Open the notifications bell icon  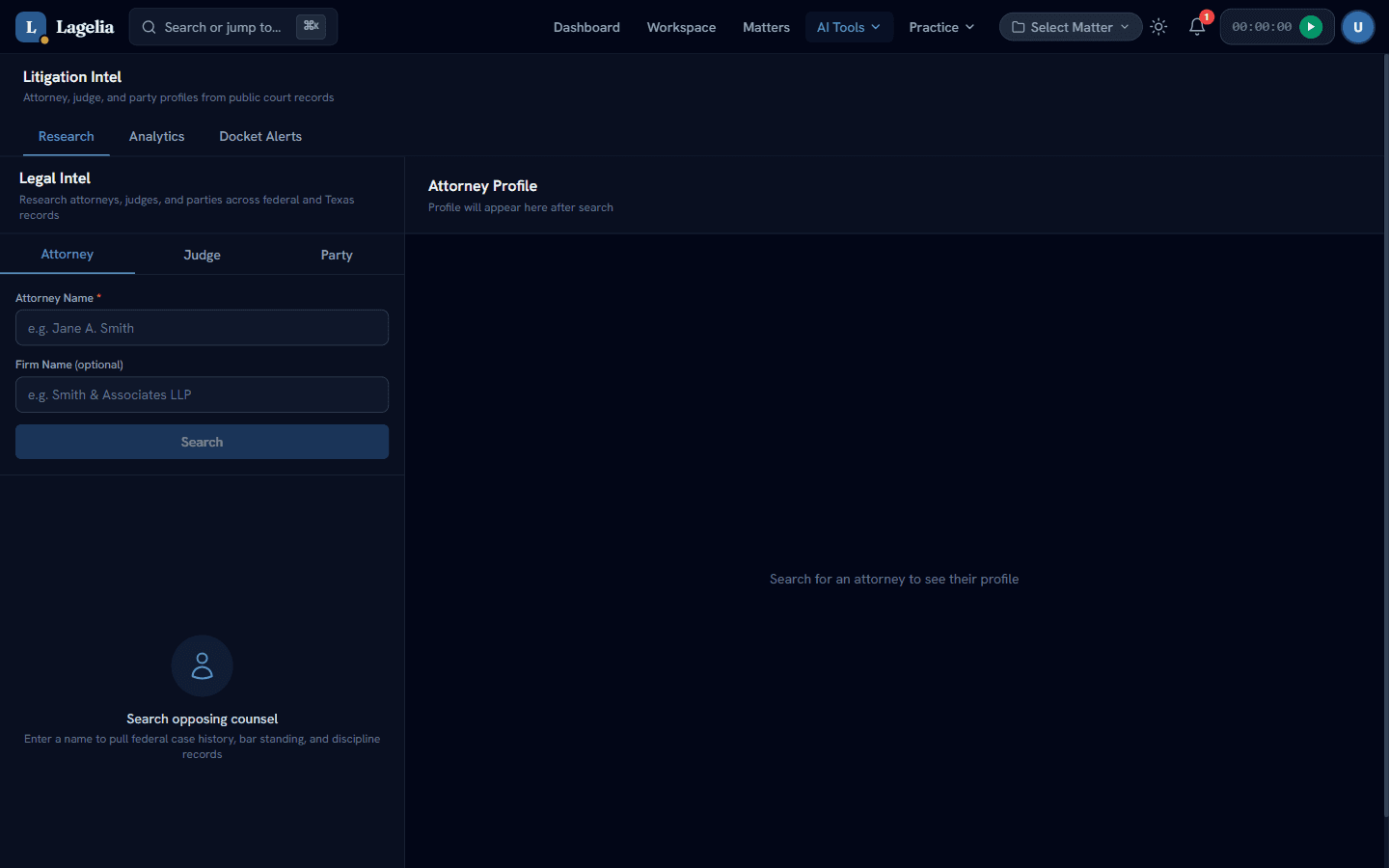1197,27
